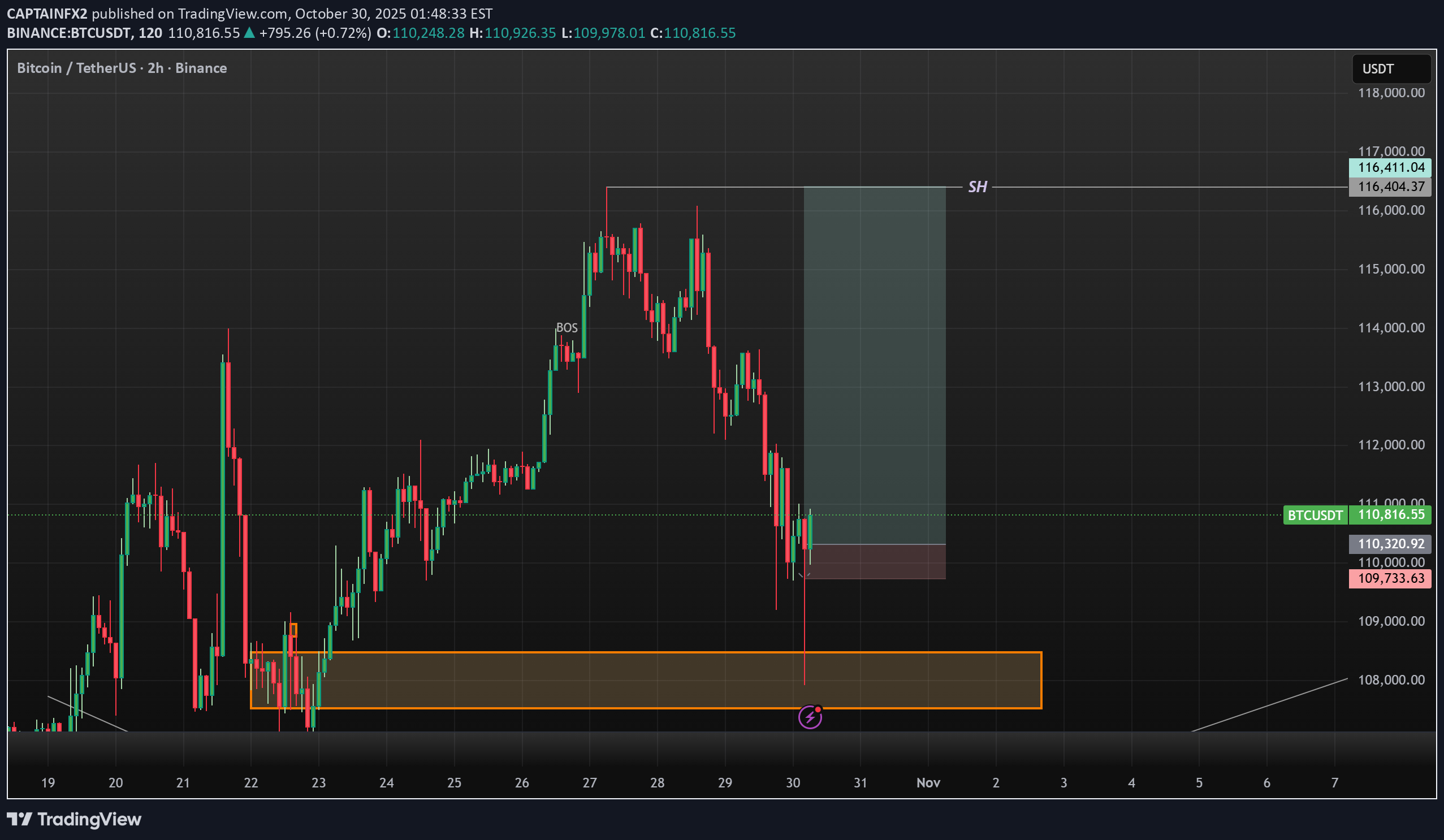Click the BTCUSDT price label on the scale
Screen dimensions: 1444x840
pos(1316,515)
